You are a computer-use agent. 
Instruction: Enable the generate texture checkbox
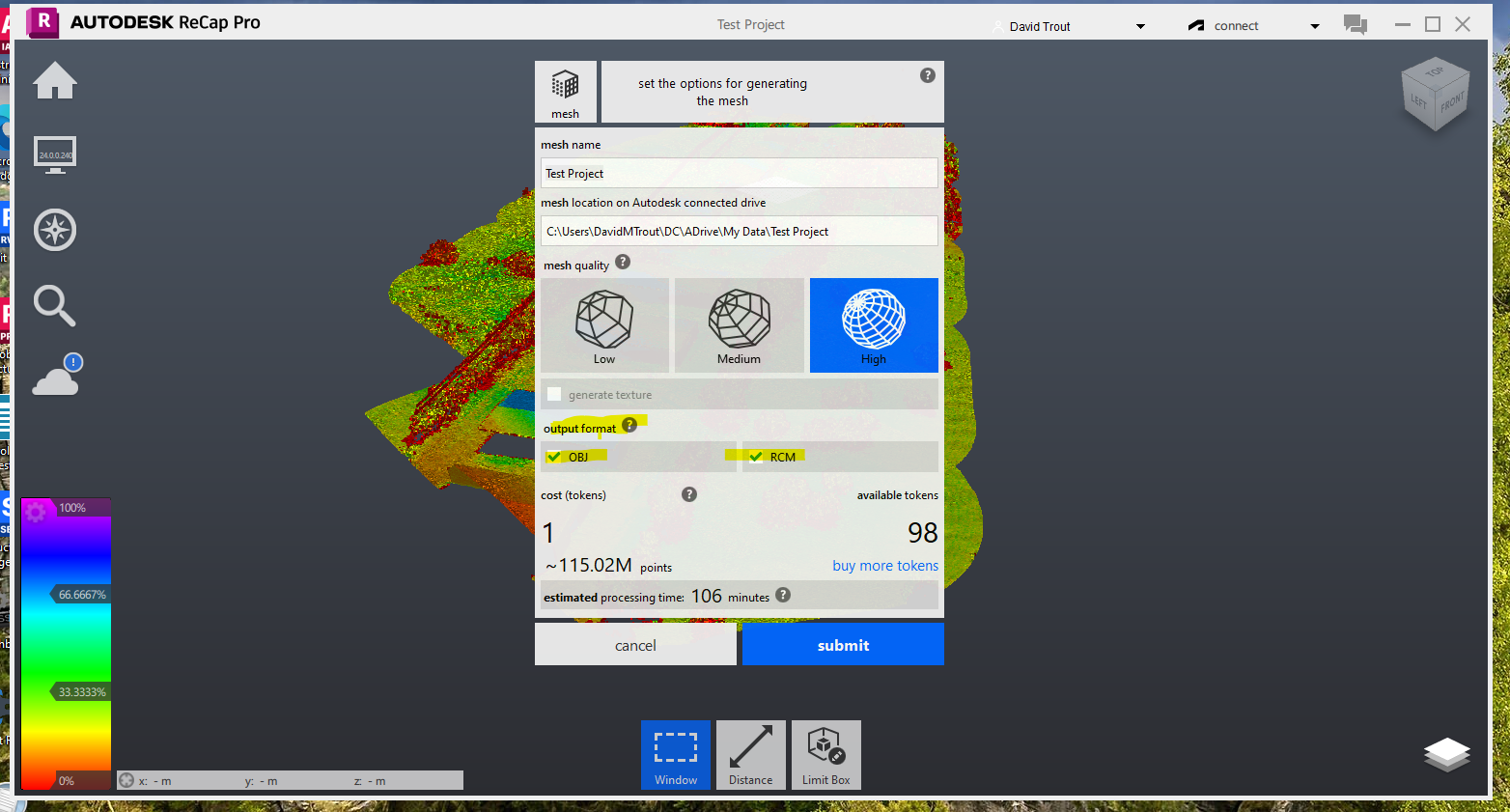pos(554,393)
